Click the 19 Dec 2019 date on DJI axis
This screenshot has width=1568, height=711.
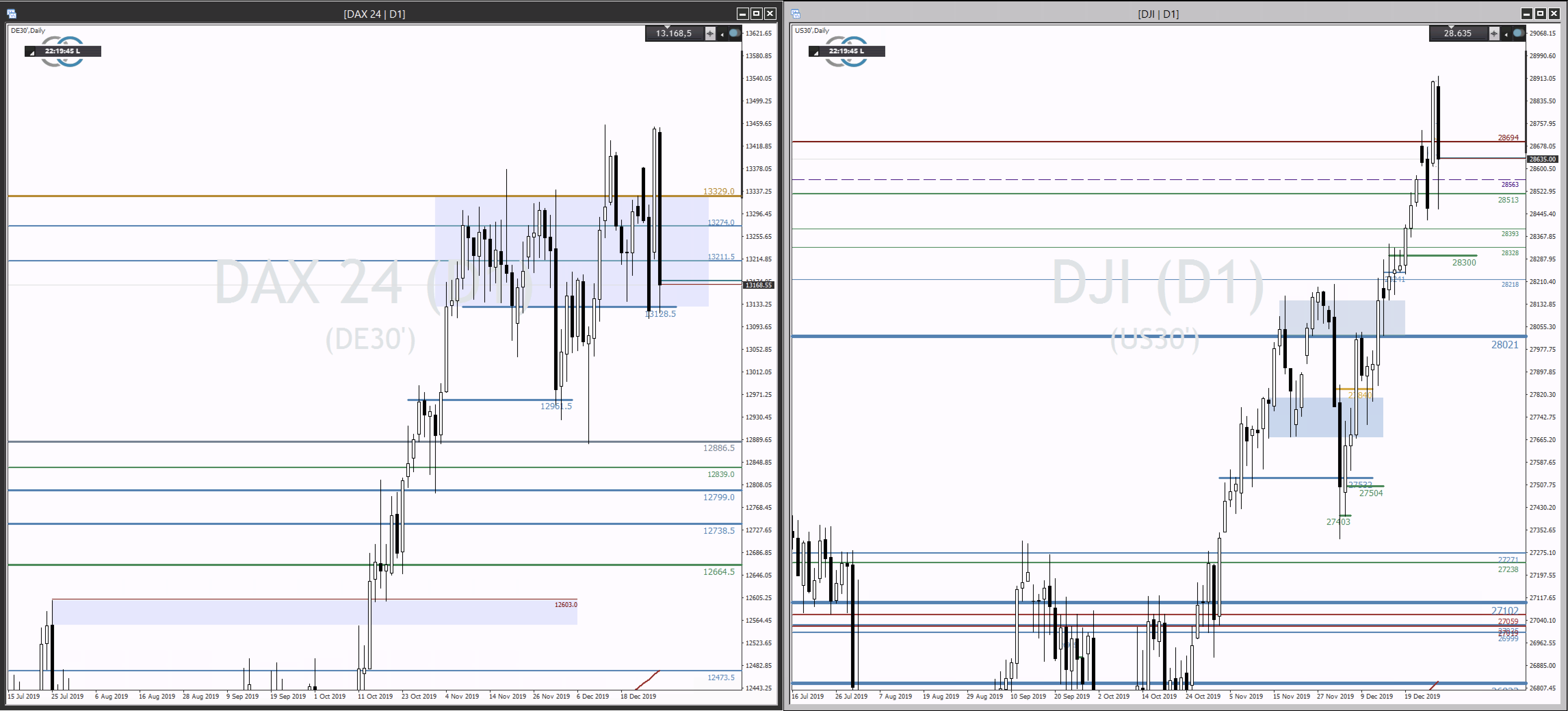pos(1422,696)
